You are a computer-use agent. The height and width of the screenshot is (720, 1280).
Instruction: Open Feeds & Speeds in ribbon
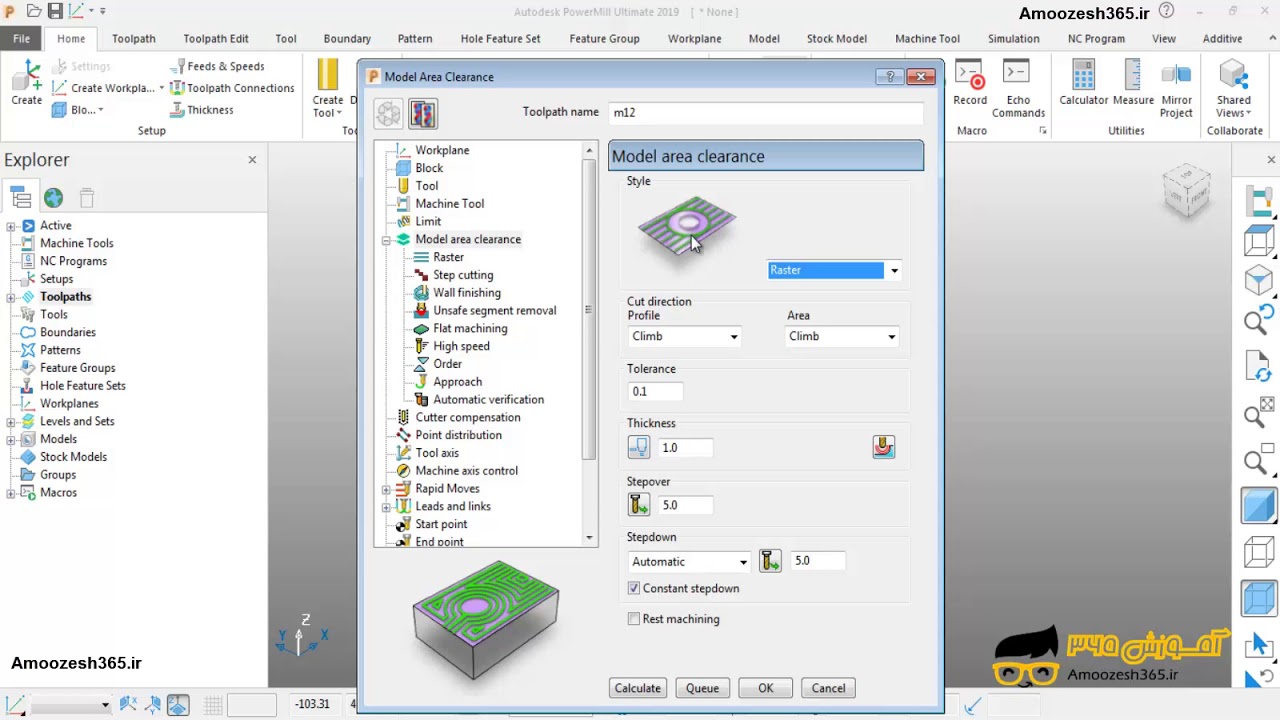point(217,66)
